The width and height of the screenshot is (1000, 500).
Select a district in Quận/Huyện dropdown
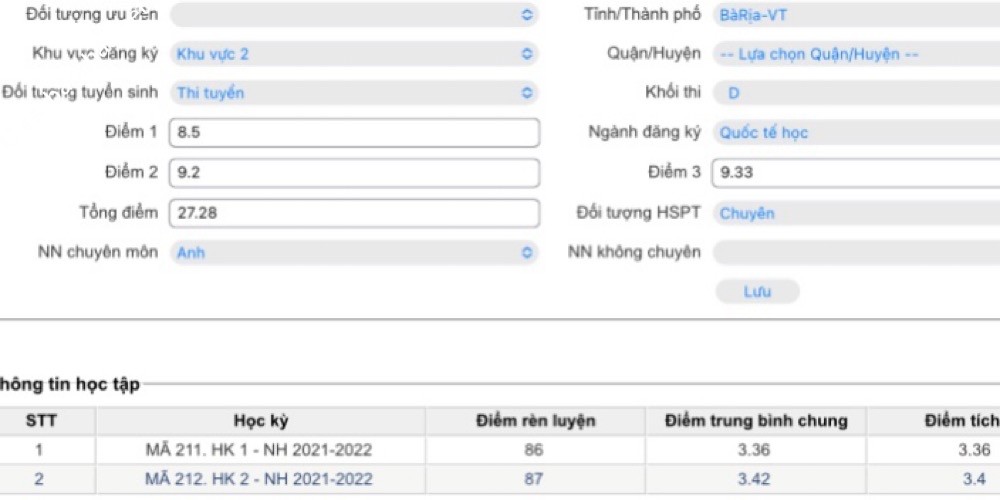pos(855,54)
